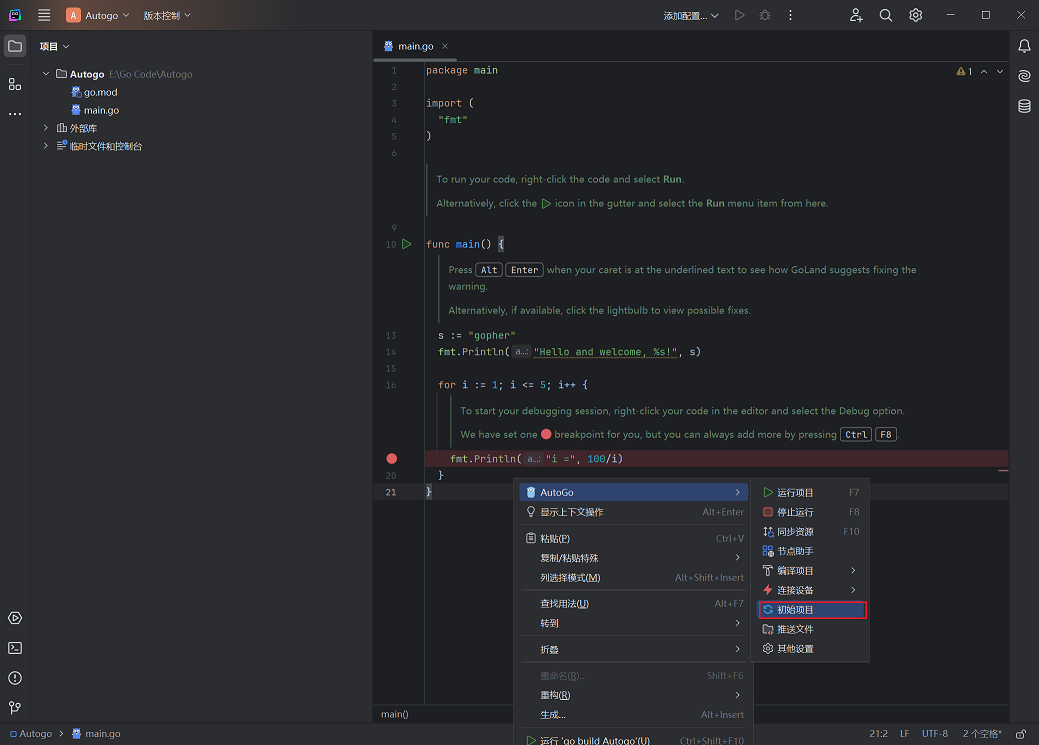Open the 添加配置 run configuration dropdown
Image resolution: width=1039 pixels, height=745 pixels.
pos(690,15)
